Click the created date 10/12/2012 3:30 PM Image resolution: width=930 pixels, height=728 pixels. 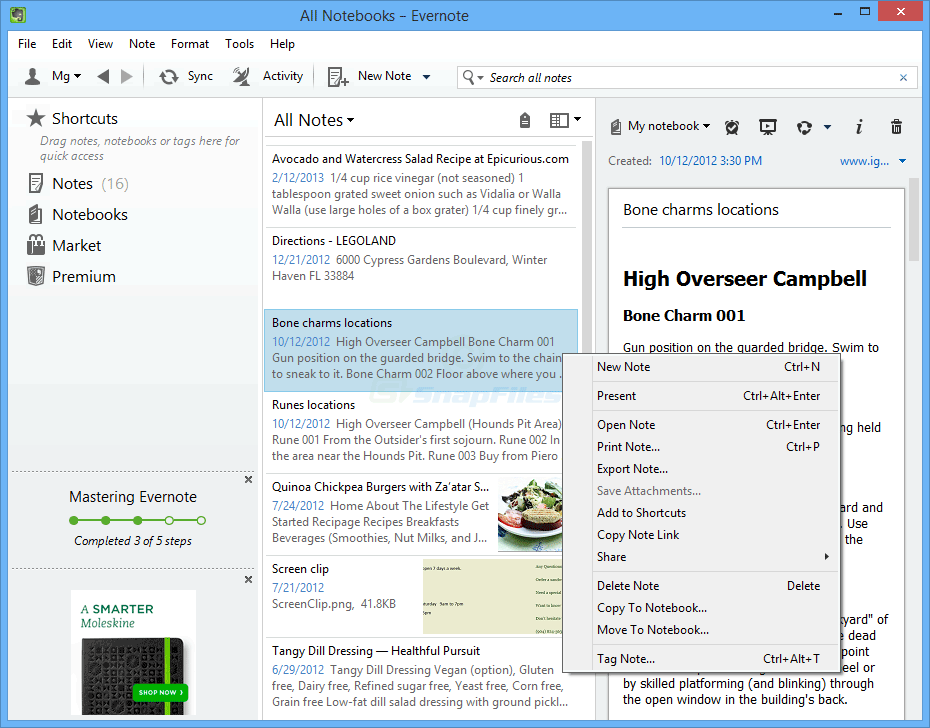[711, 161]
